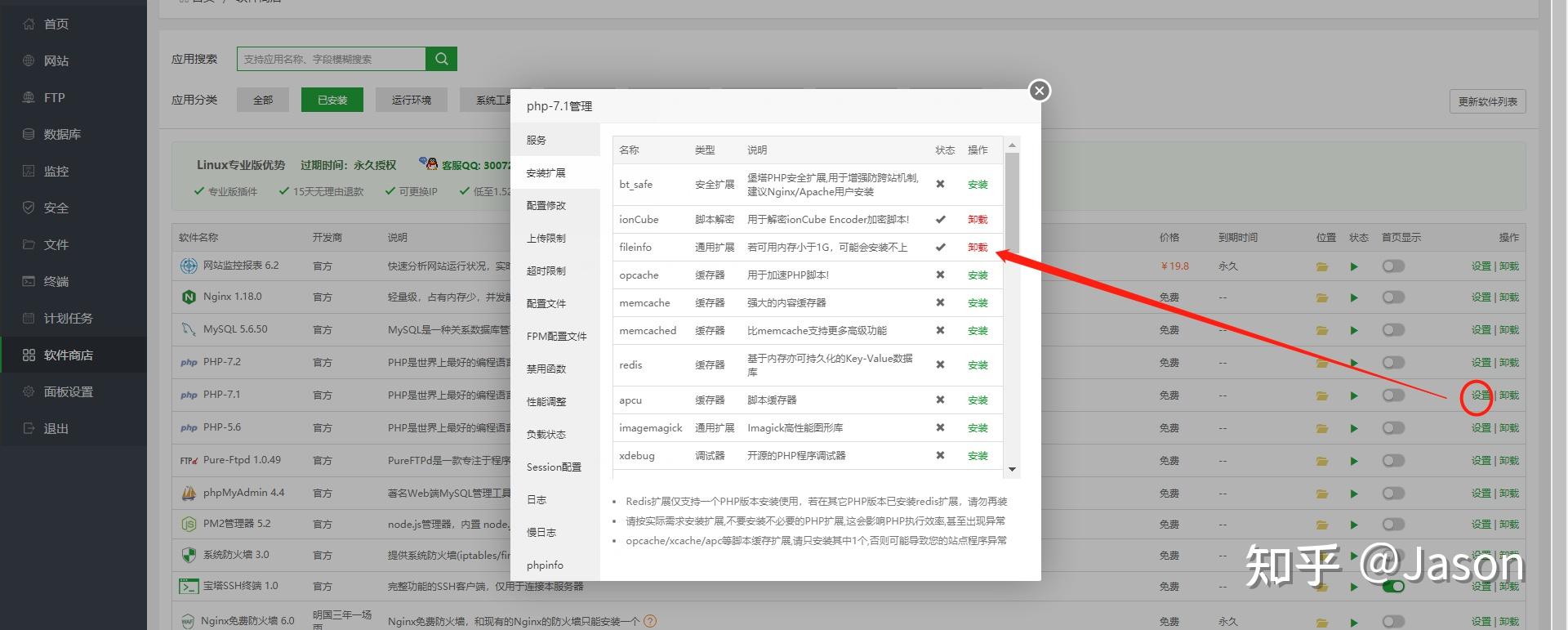Open the FPM配置文件 tab
Image resolution: width=1568 pixels, height=630 pixels.
(x=555, y=336)
